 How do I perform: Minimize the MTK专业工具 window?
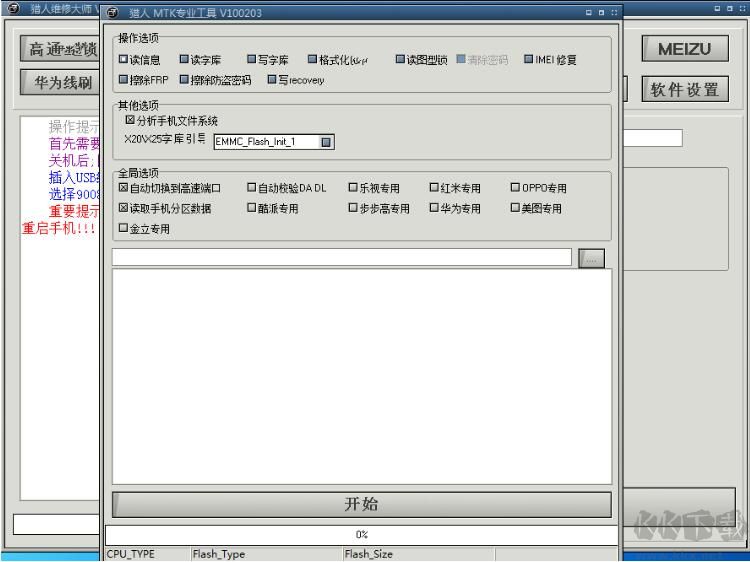[589, 13]
